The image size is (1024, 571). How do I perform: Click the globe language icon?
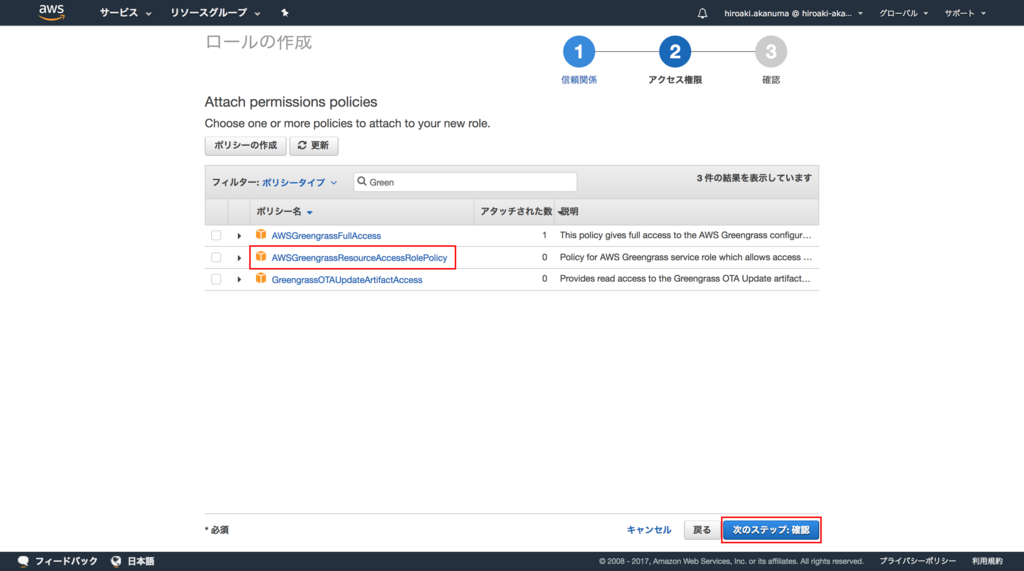(116, 561)
